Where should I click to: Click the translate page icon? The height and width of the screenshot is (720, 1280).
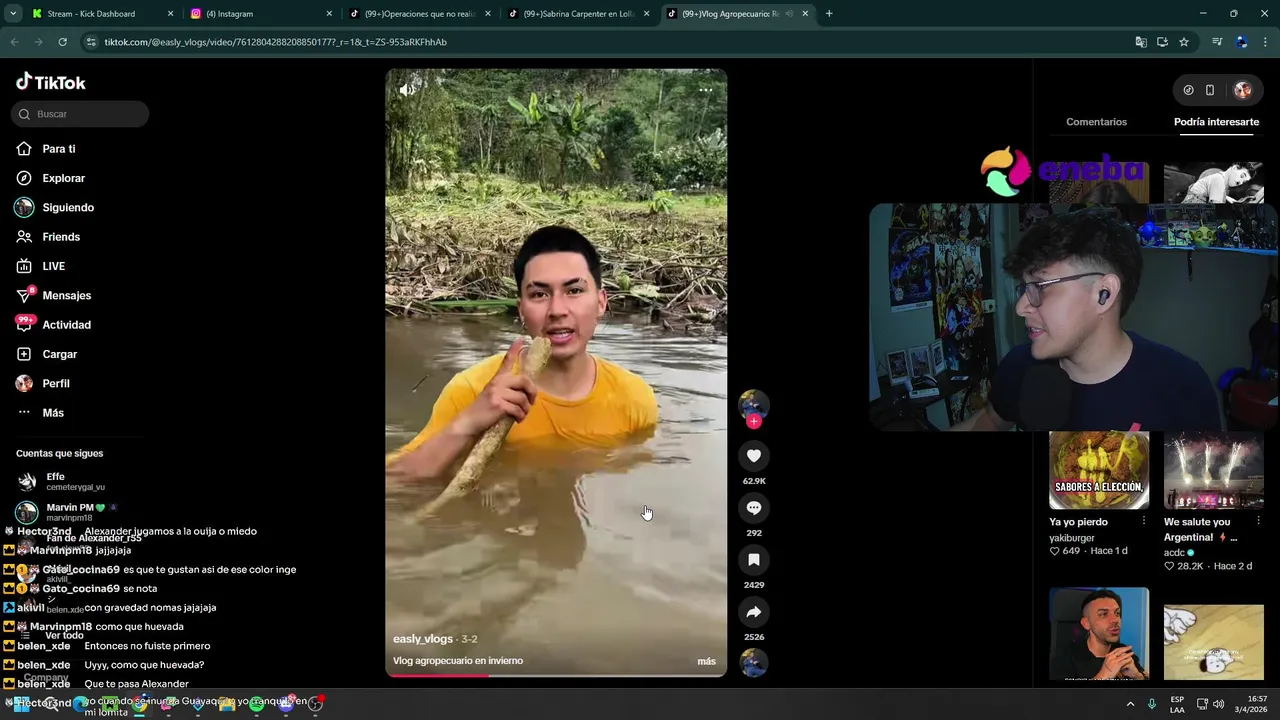pyautogui.click(x=1141, y=42)
